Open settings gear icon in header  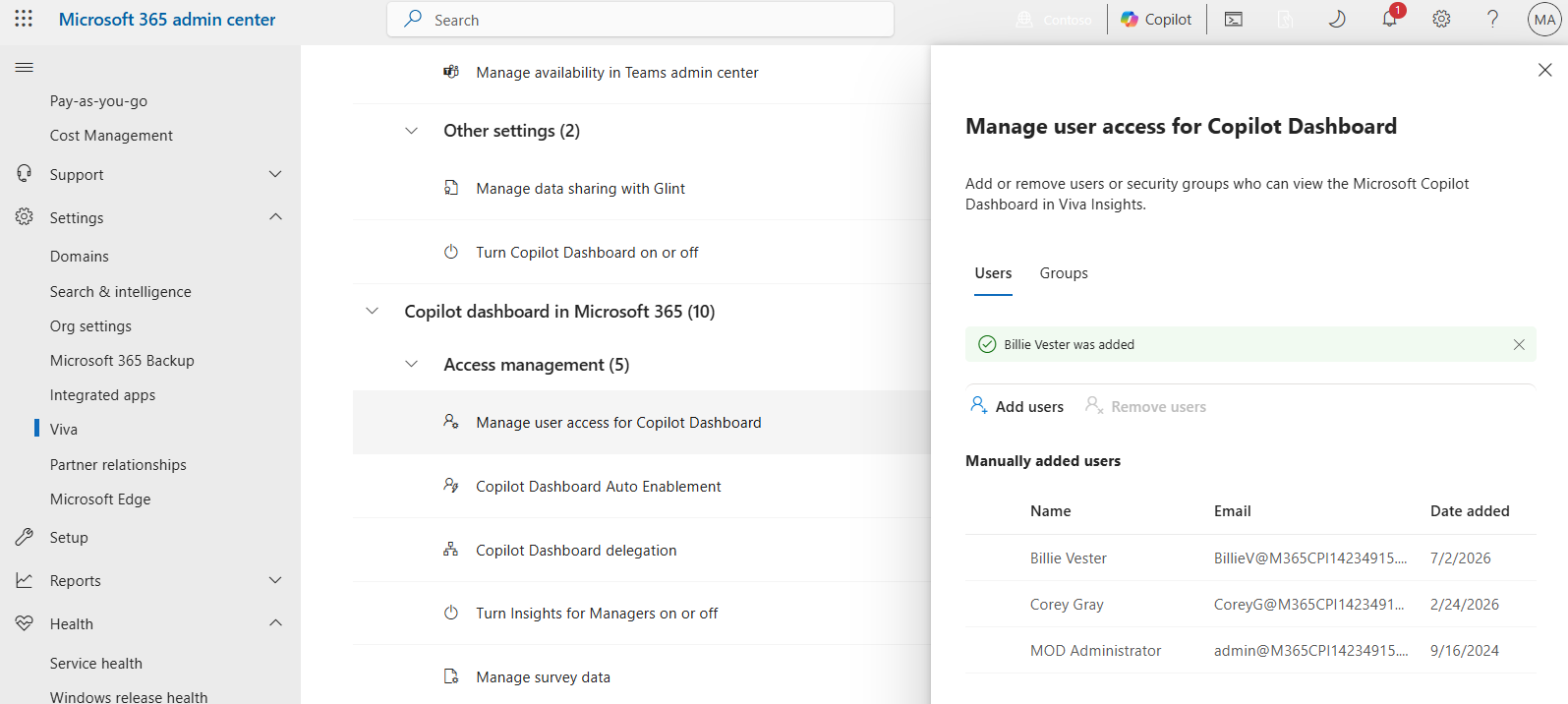[x=1441, y=19]
